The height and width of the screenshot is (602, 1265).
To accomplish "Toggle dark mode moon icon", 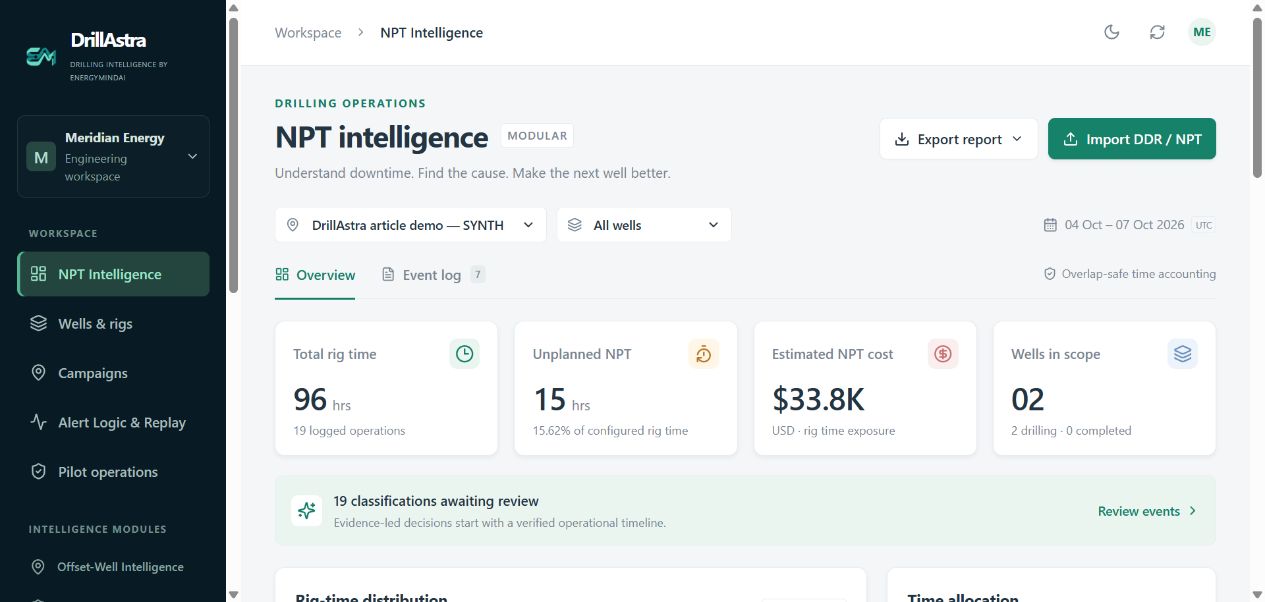I will 1111,32.
